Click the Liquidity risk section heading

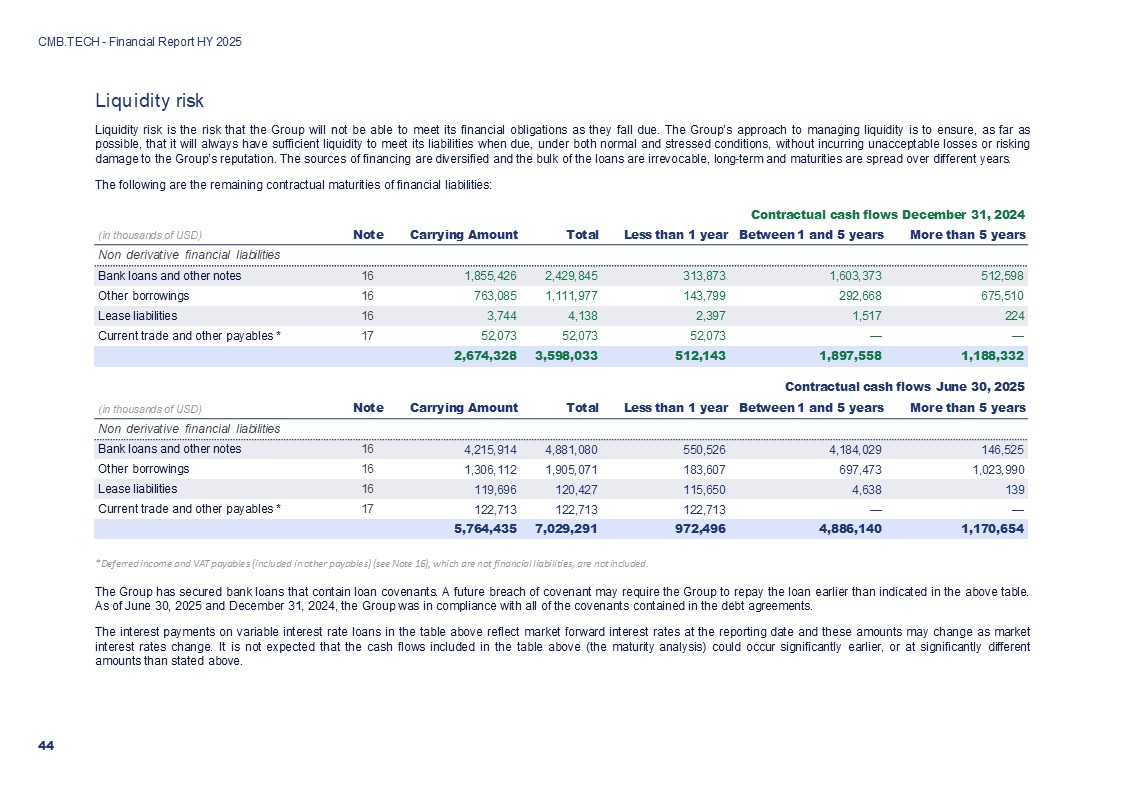[149, 101]
